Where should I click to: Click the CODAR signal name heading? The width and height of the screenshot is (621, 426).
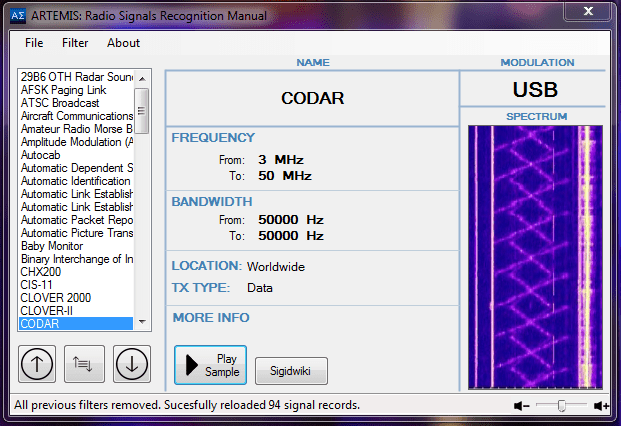click(312, 98)
